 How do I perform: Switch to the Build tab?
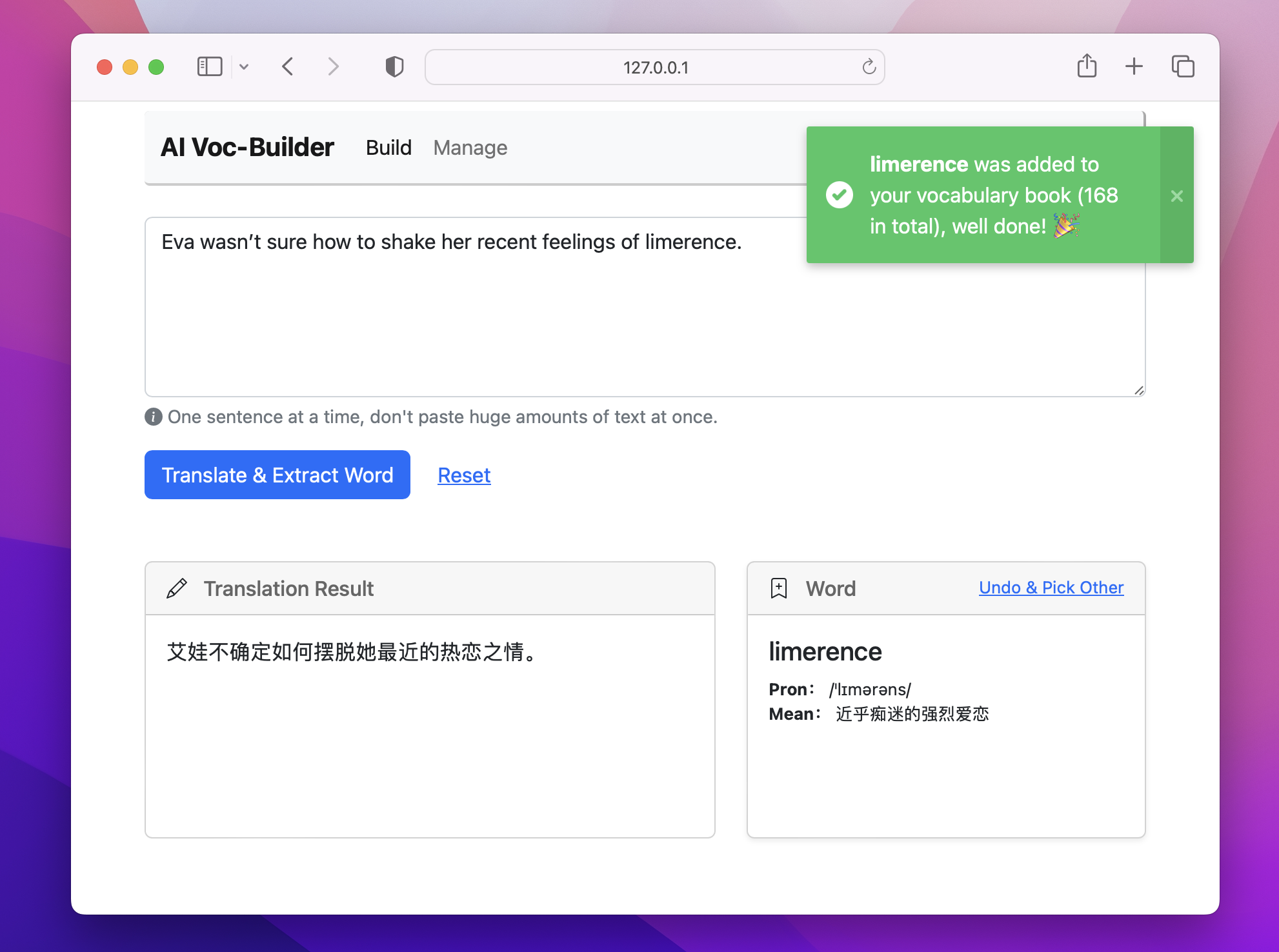pos(388,148)
